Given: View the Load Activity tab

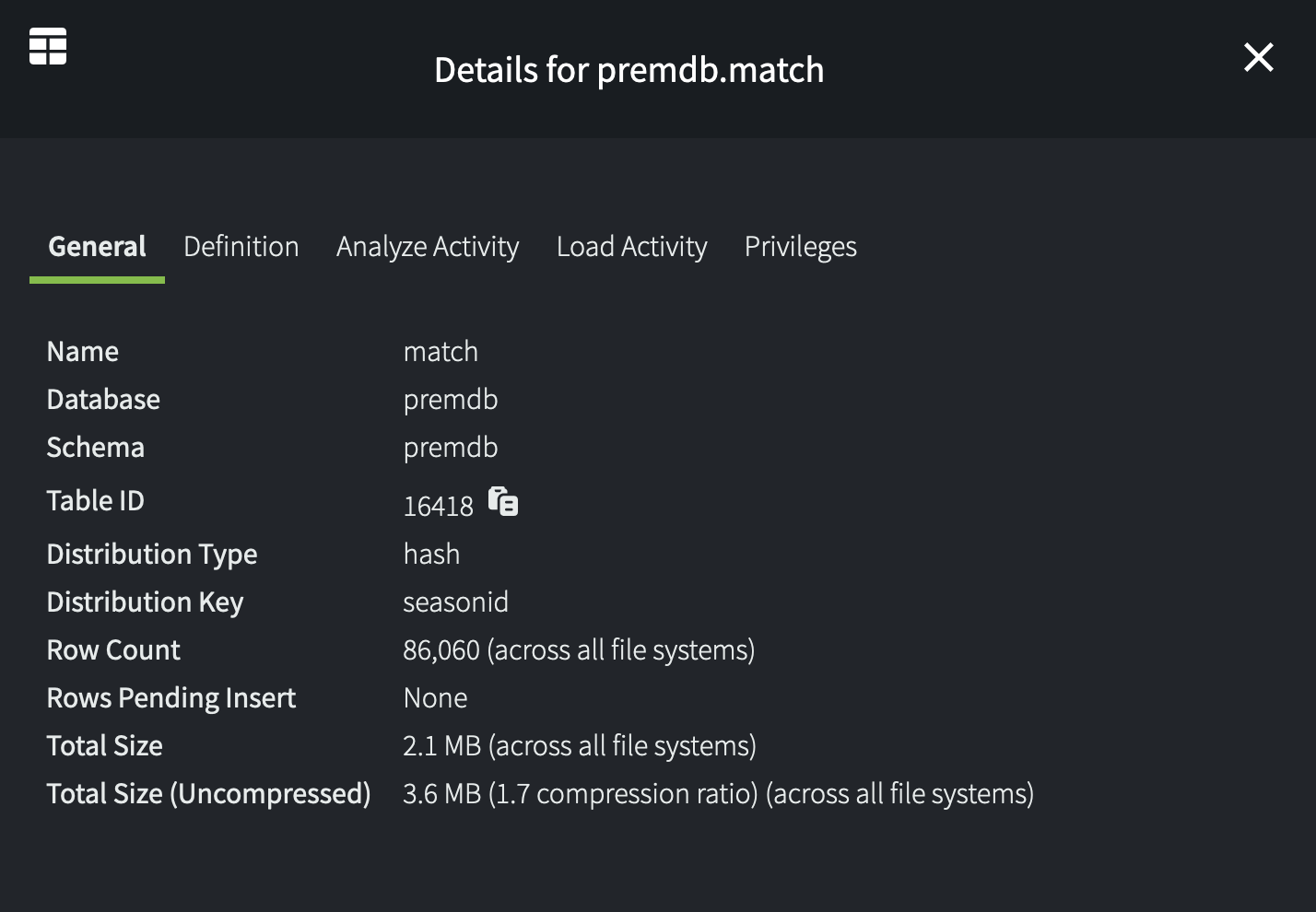Looking at the screenshot, I should coord(631,247).
